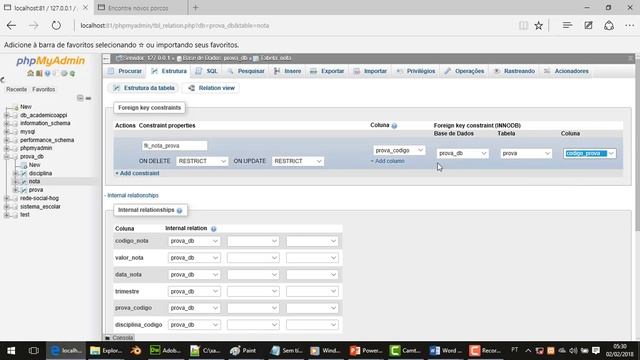Open Console bar at bottom
Image resolution: width=640 pixels, height=360 pixels.
coord(119,338)
